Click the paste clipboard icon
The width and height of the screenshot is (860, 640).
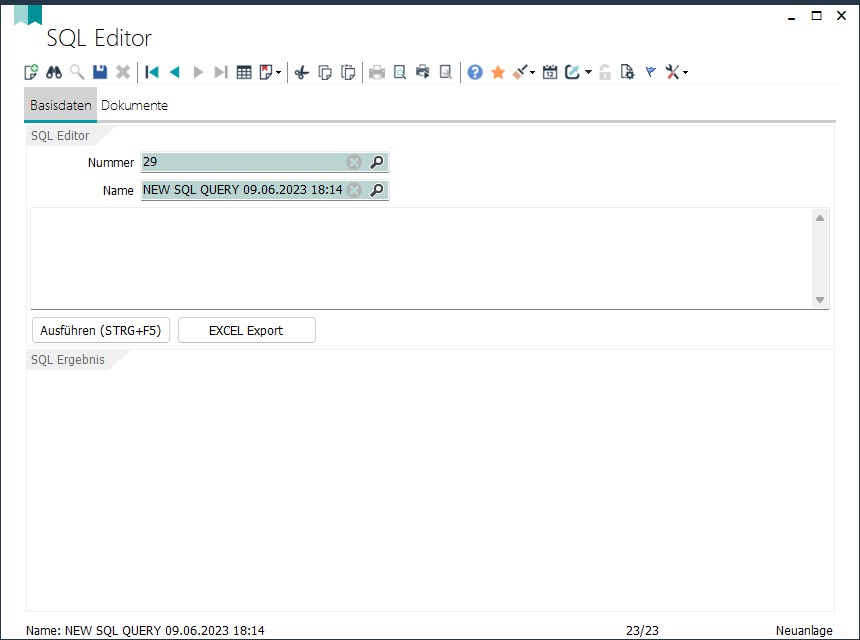click(348, 72)
